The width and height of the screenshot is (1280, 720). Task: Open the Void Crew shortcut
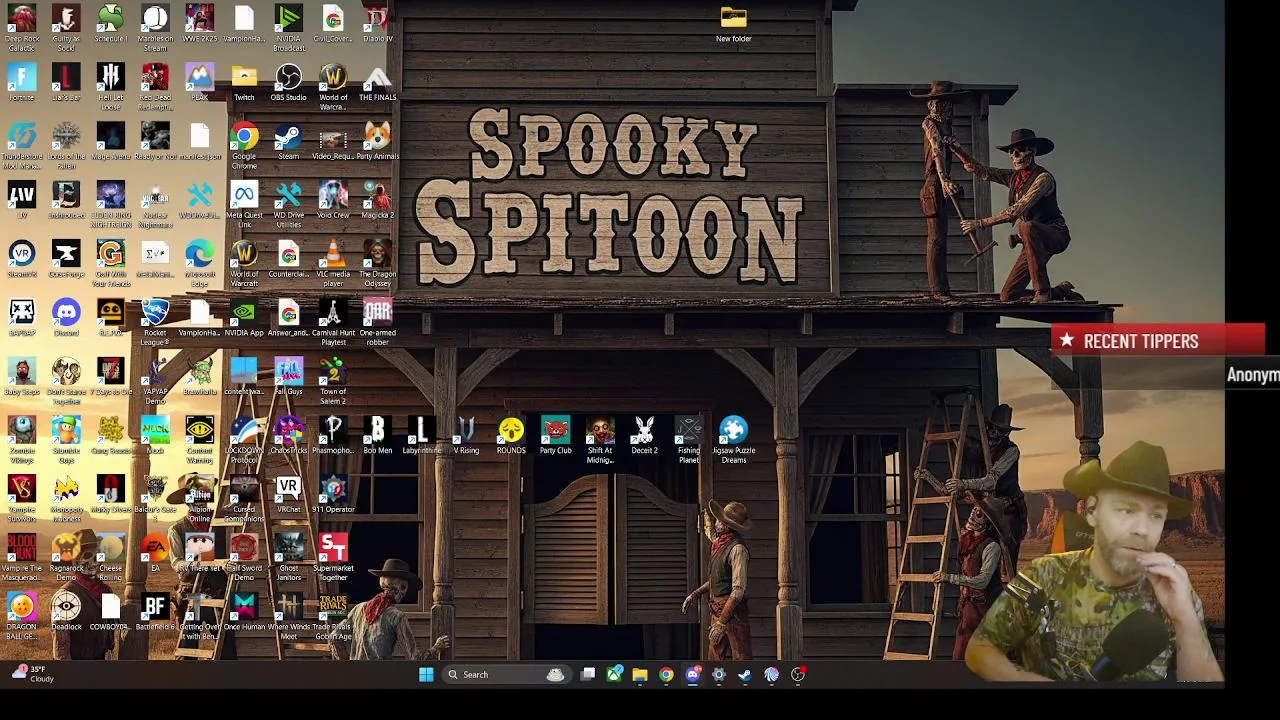(x=333, y=200)
